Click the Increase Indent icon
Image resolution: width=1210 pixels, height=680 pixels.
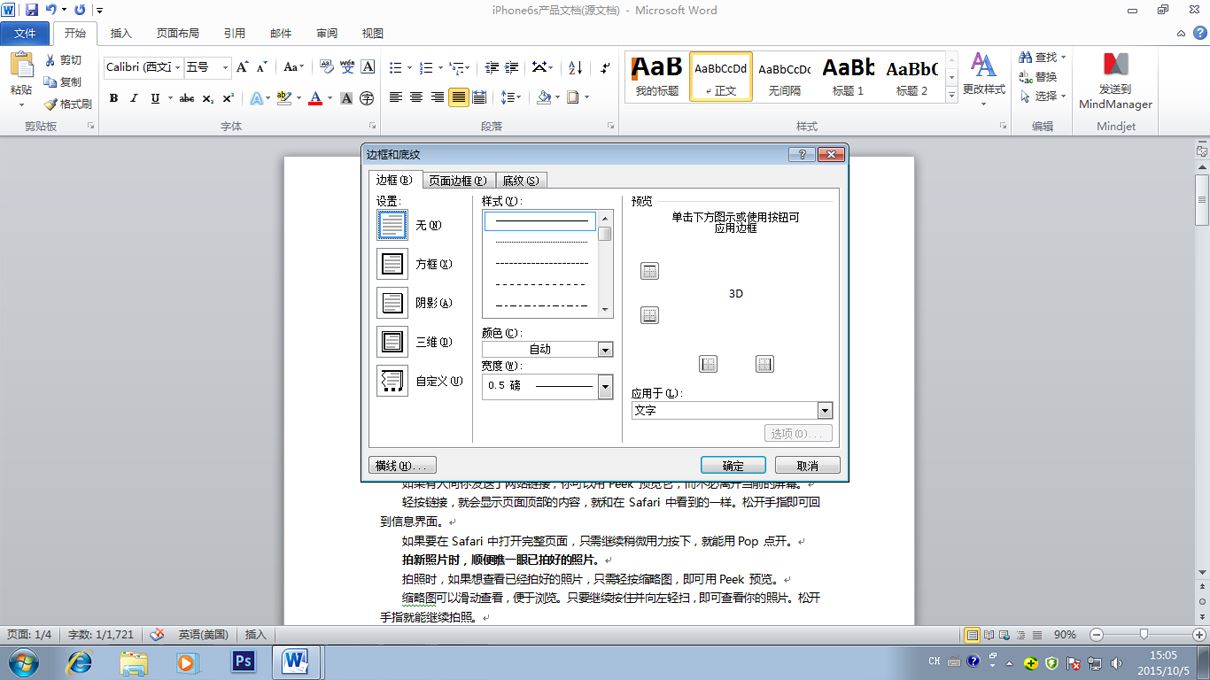tap(513, 67)
